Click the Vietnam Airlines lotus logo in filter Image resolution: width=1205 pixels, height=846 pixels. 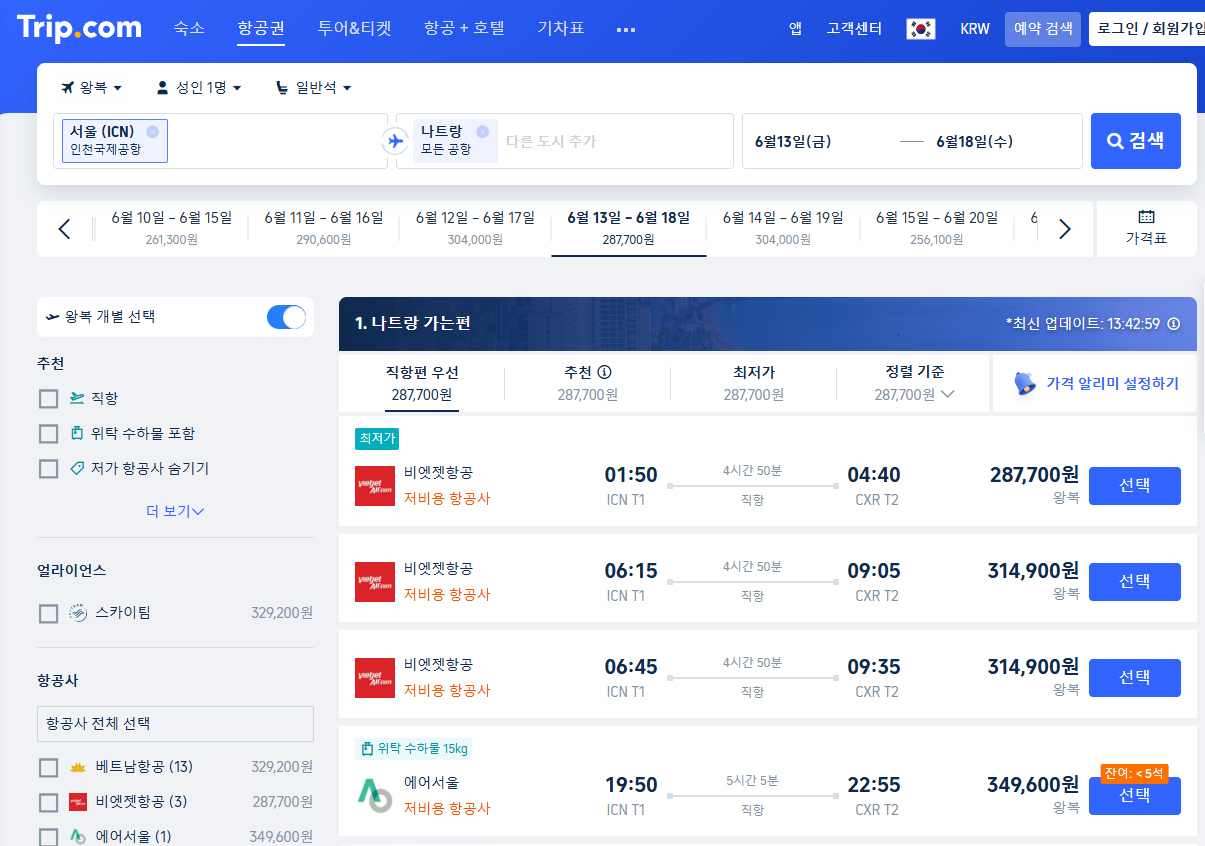tap(78, 767)
